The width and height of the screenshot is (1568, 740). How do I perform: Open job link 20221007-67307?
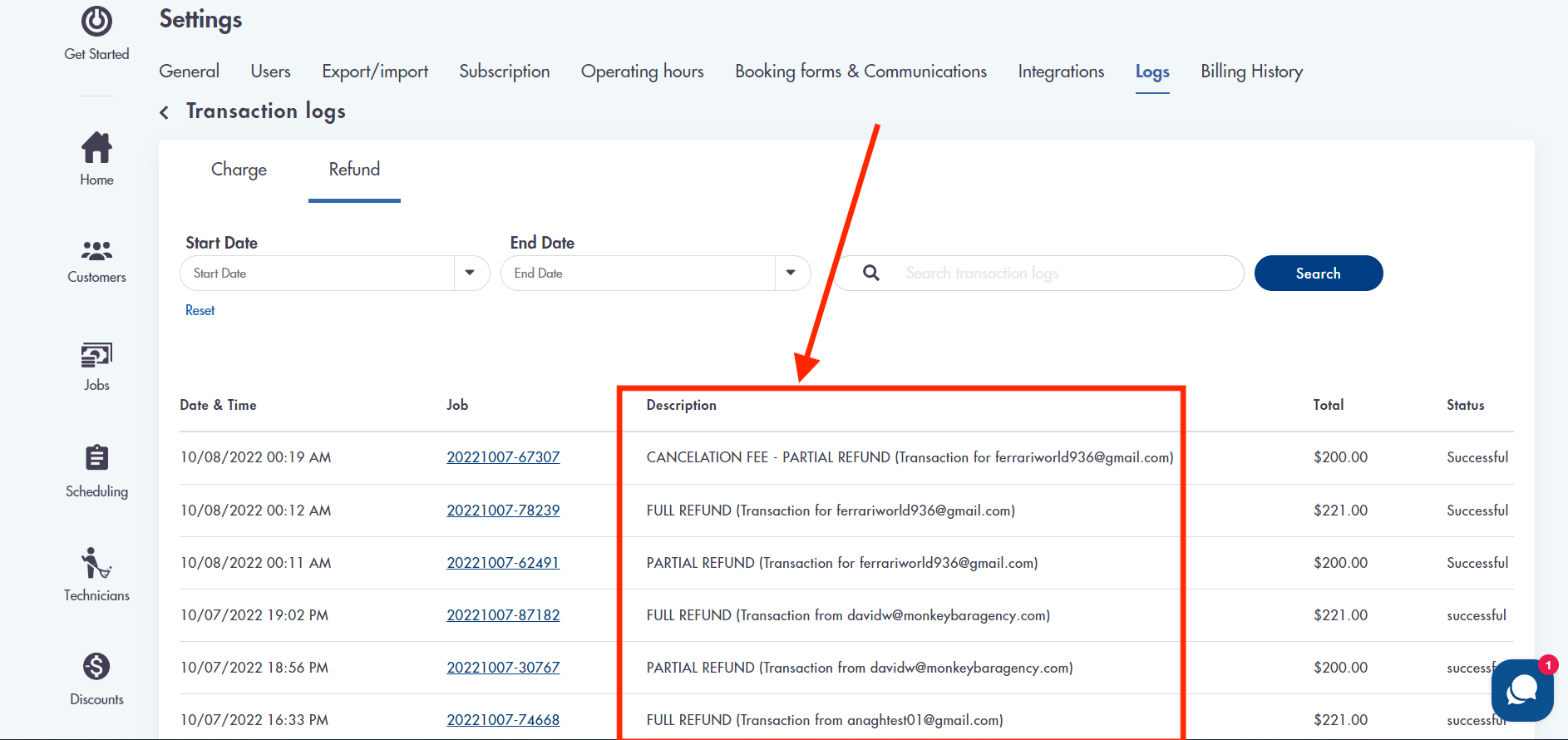click(x=503, y=457)
